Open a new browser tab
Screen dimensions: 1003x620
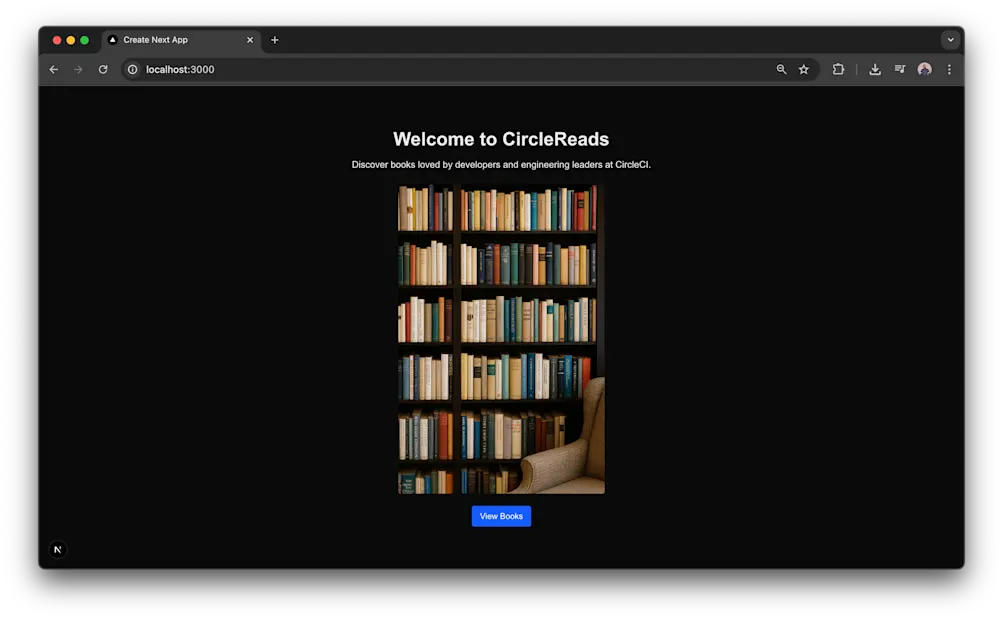point(275,40)
